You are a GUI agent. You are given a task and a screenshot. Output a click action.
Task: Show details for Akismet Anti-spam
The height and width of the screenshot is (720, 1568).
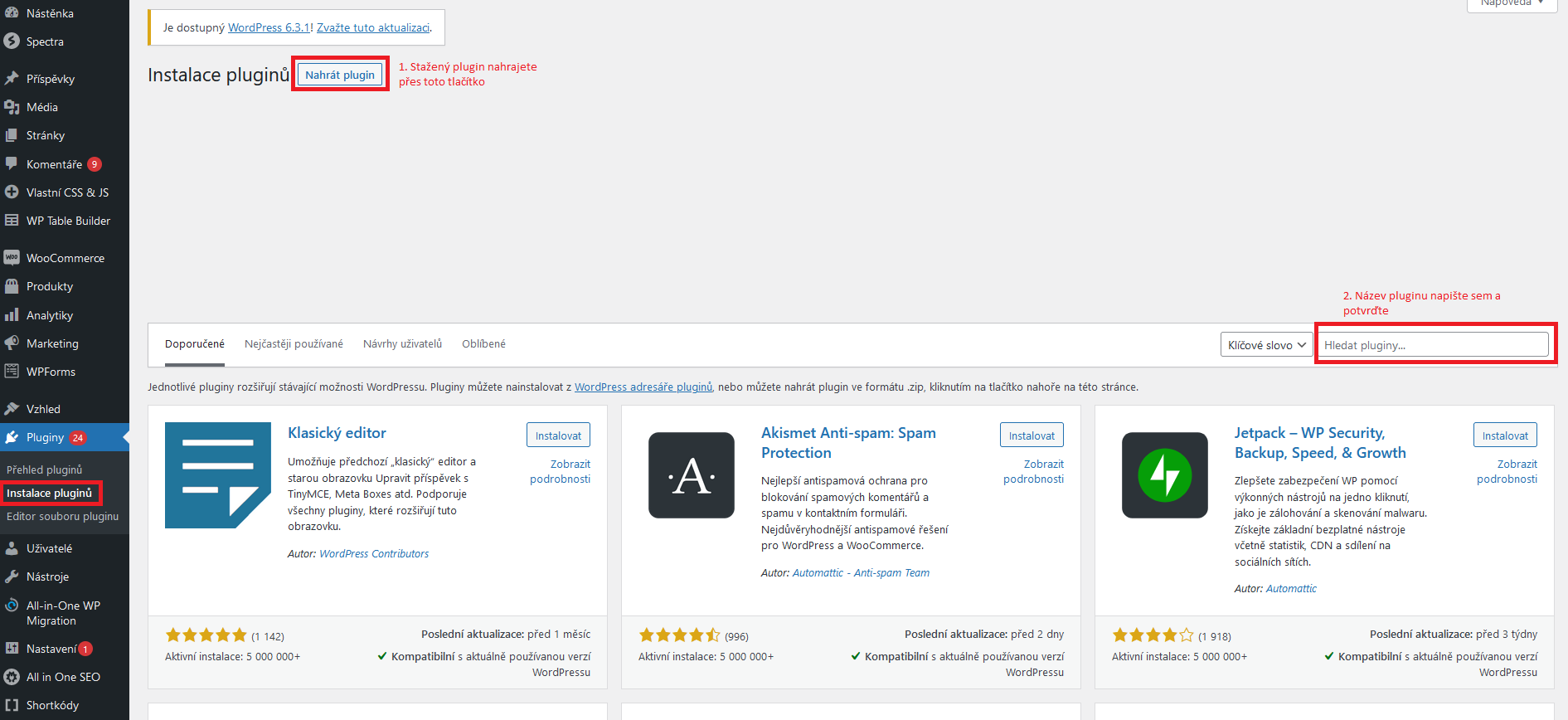click(x=1034, y=471)
